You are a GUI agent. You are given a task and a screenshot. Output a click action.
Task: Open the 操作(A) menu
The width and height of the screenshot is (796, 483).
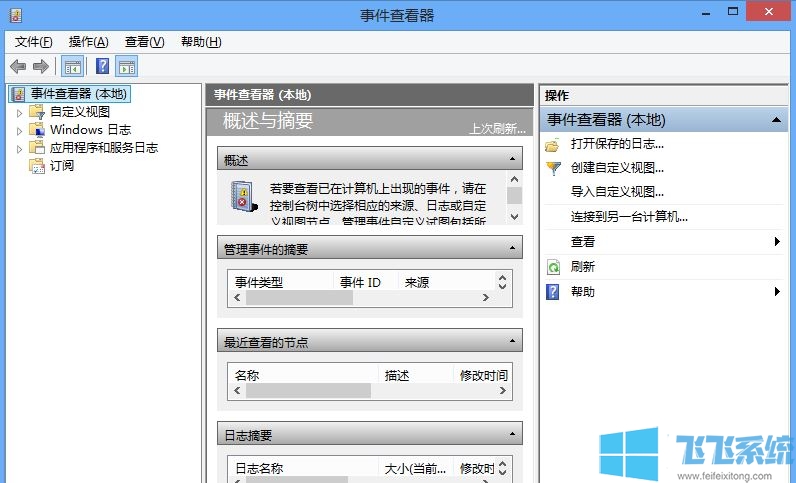pos(88,42)
